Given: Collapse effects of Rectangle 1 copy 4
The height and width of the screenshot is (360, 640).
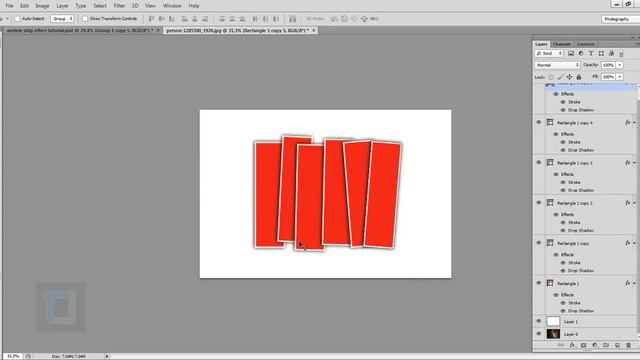Looking at the screenshot, I should [634, 123].
